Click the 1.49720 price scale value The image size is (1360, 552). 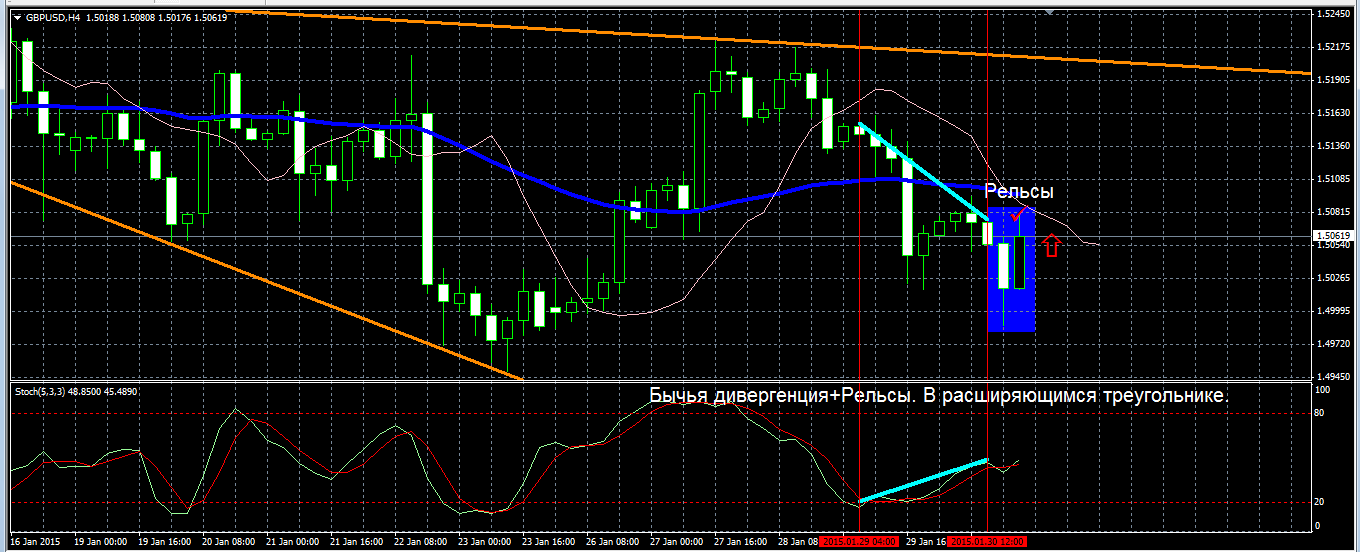1336,344
